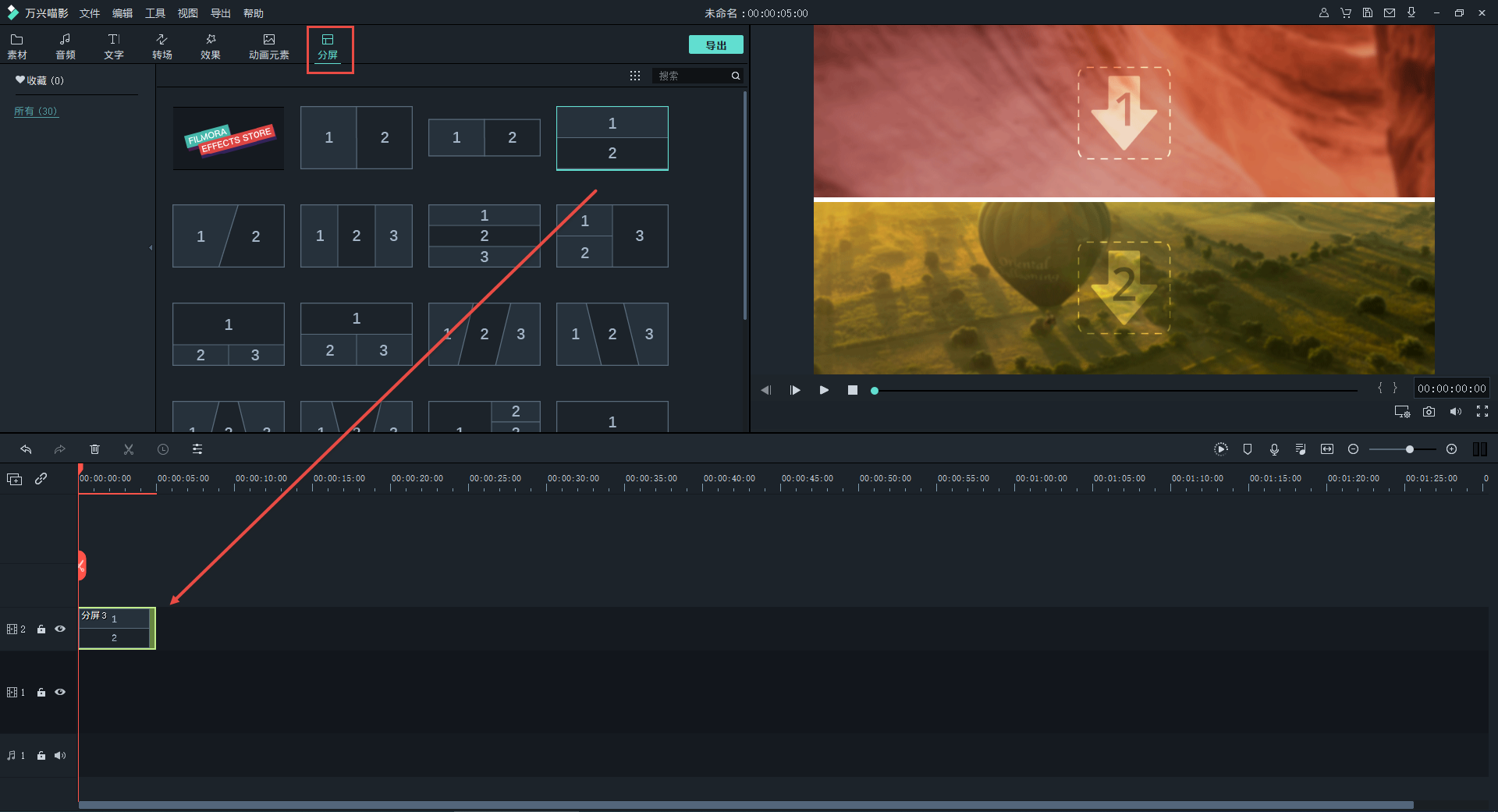Click the undo arrow icon

click(26, 449)
